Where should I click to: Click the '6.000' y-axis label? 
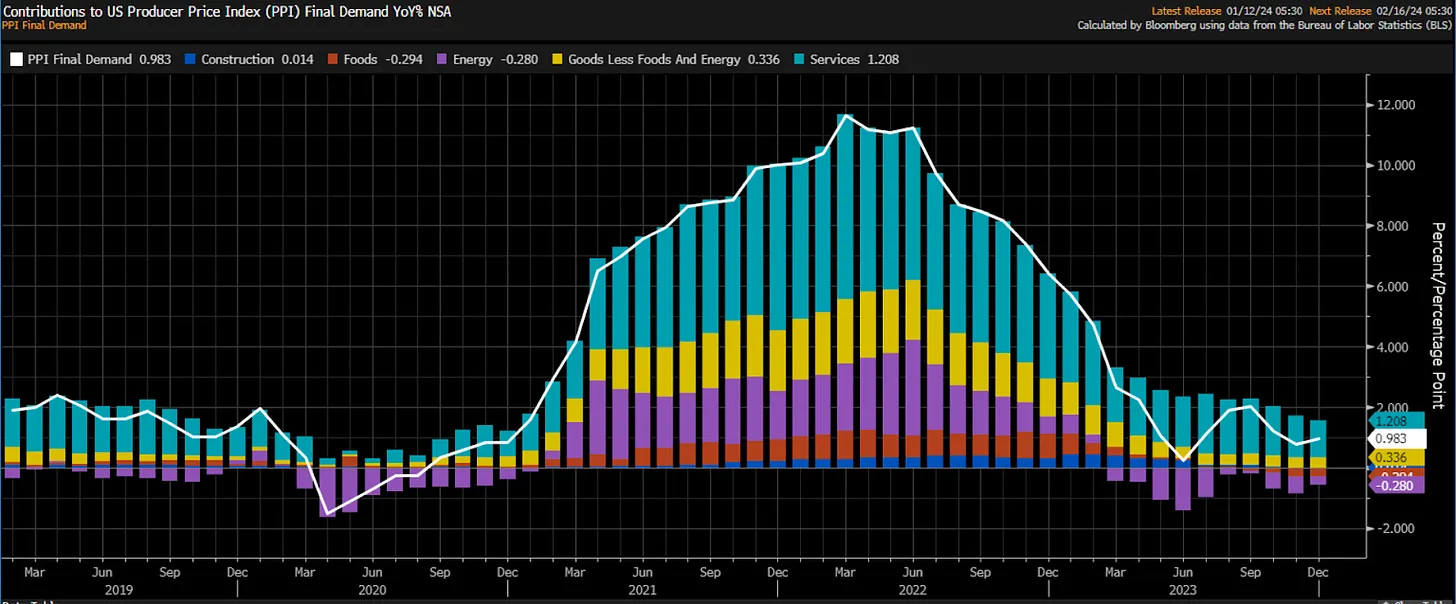(x=1392, y=287)
